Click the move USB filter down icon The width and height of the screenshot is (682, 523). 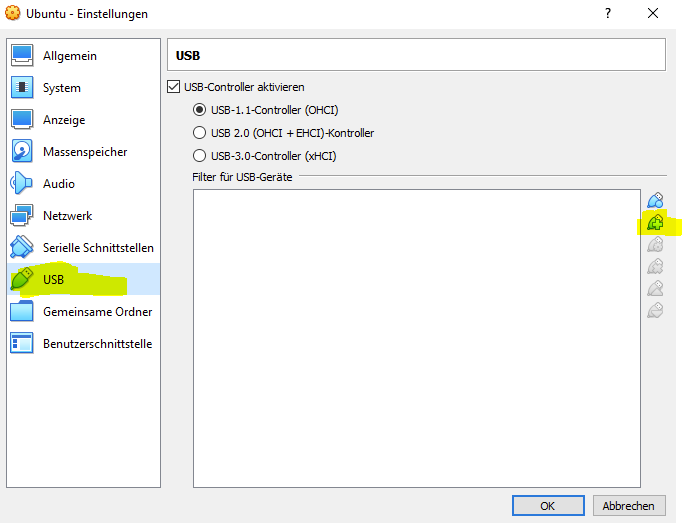point(655,310)
